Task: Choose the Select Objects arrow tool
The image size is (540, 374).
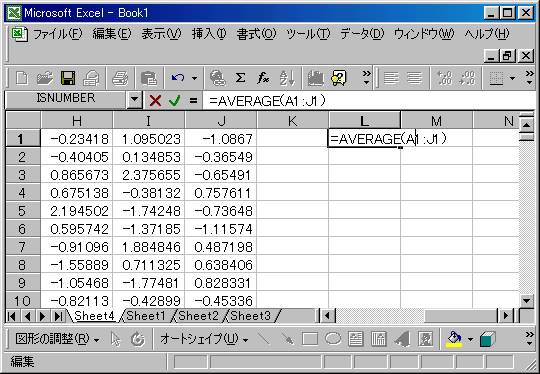Action: tap(116, 339)
